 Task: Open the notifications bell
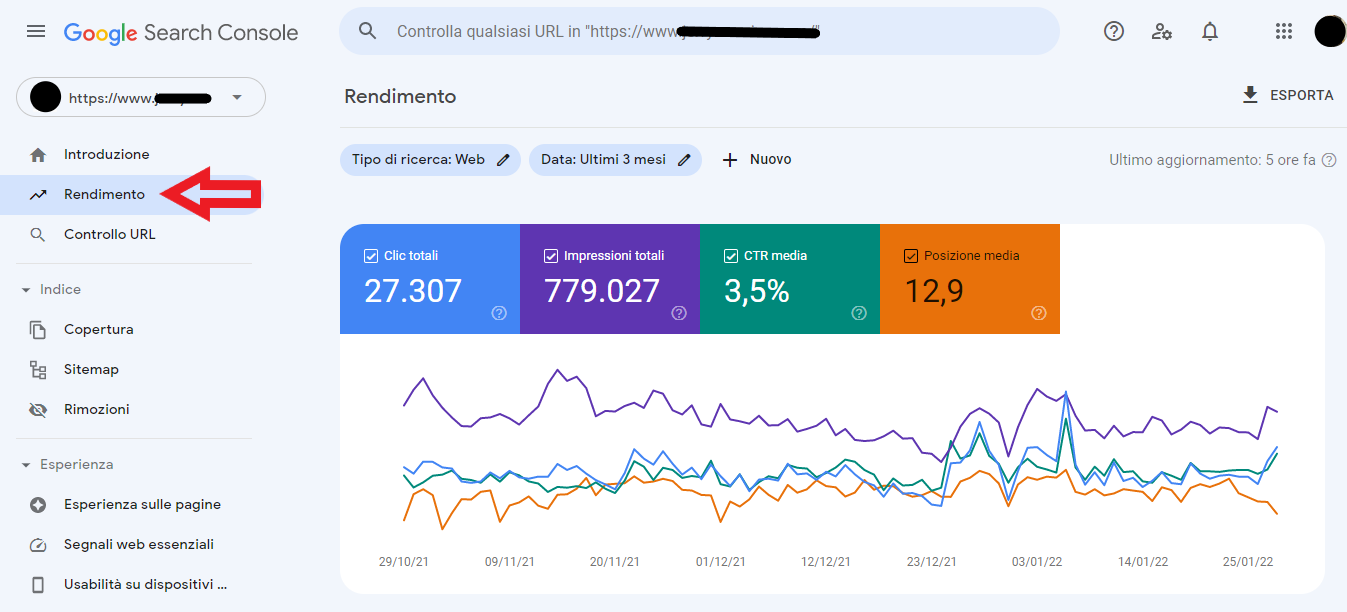click(1210, 32)
